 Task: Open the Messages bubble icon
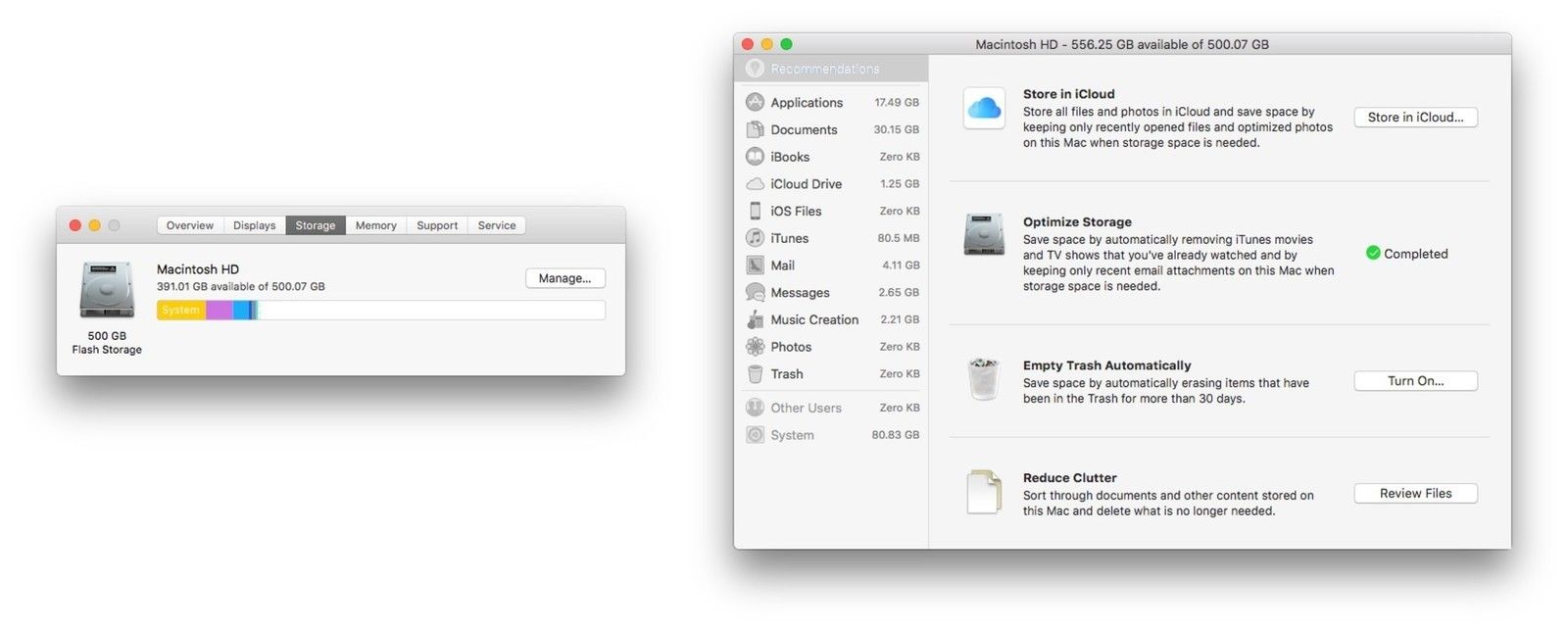click(755, 292)
